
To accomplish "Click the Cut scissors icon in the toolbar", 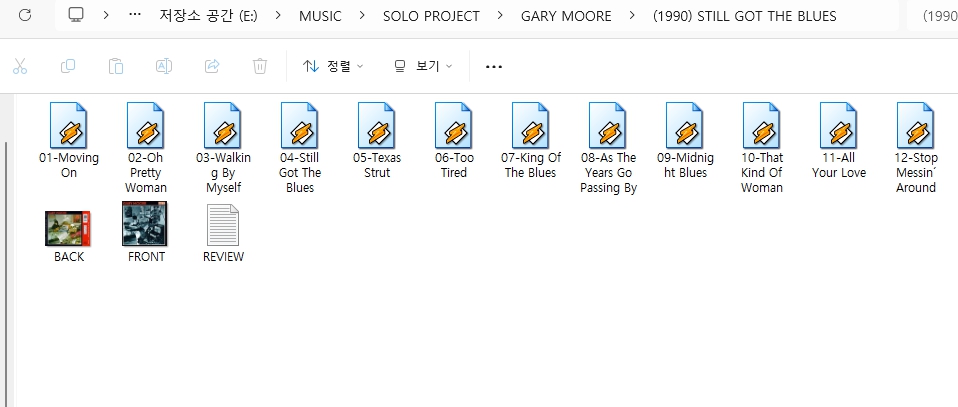I will [20, 66].
